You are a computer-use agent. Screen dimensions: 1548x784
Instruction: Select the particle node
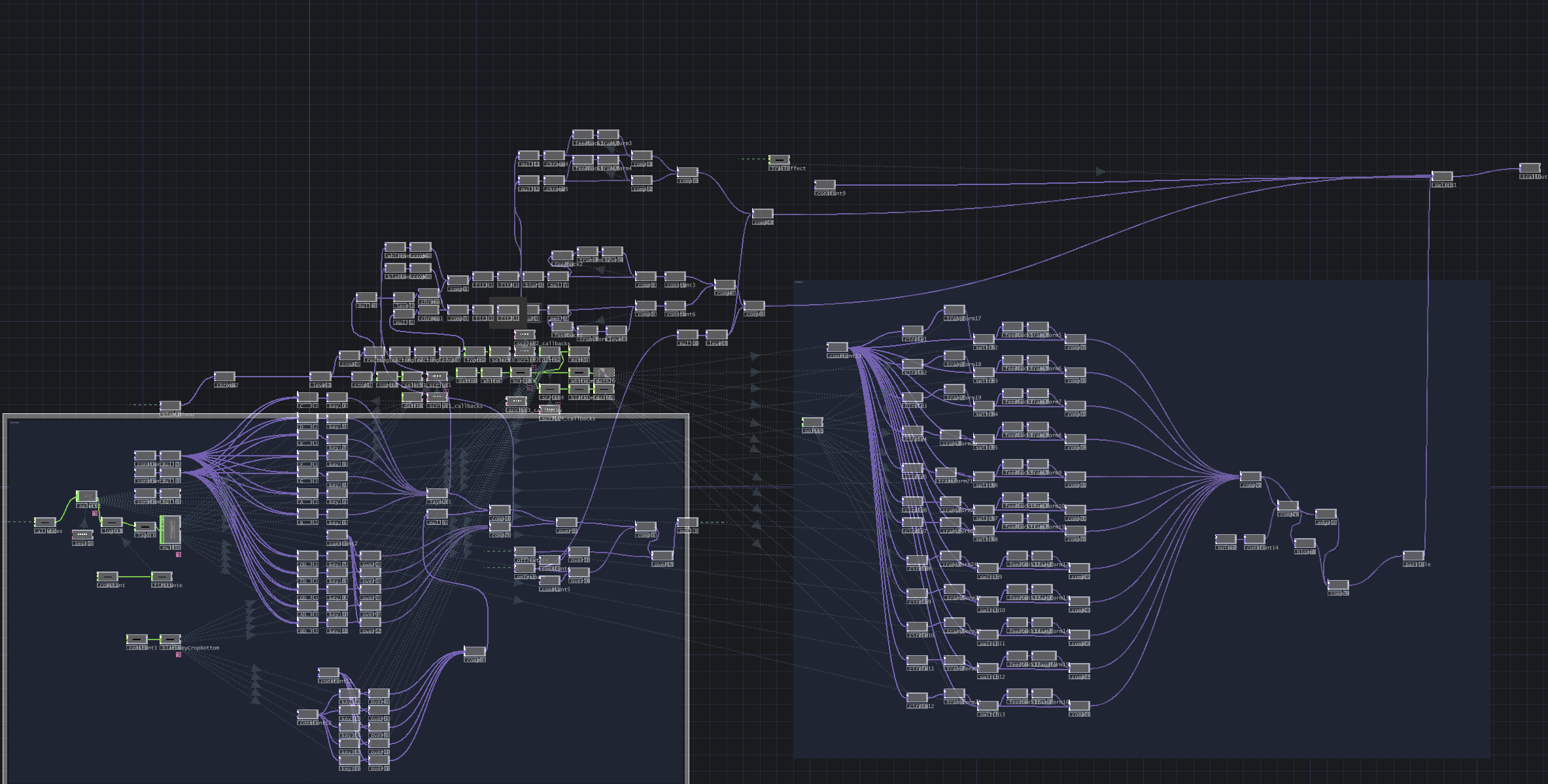1413,555
